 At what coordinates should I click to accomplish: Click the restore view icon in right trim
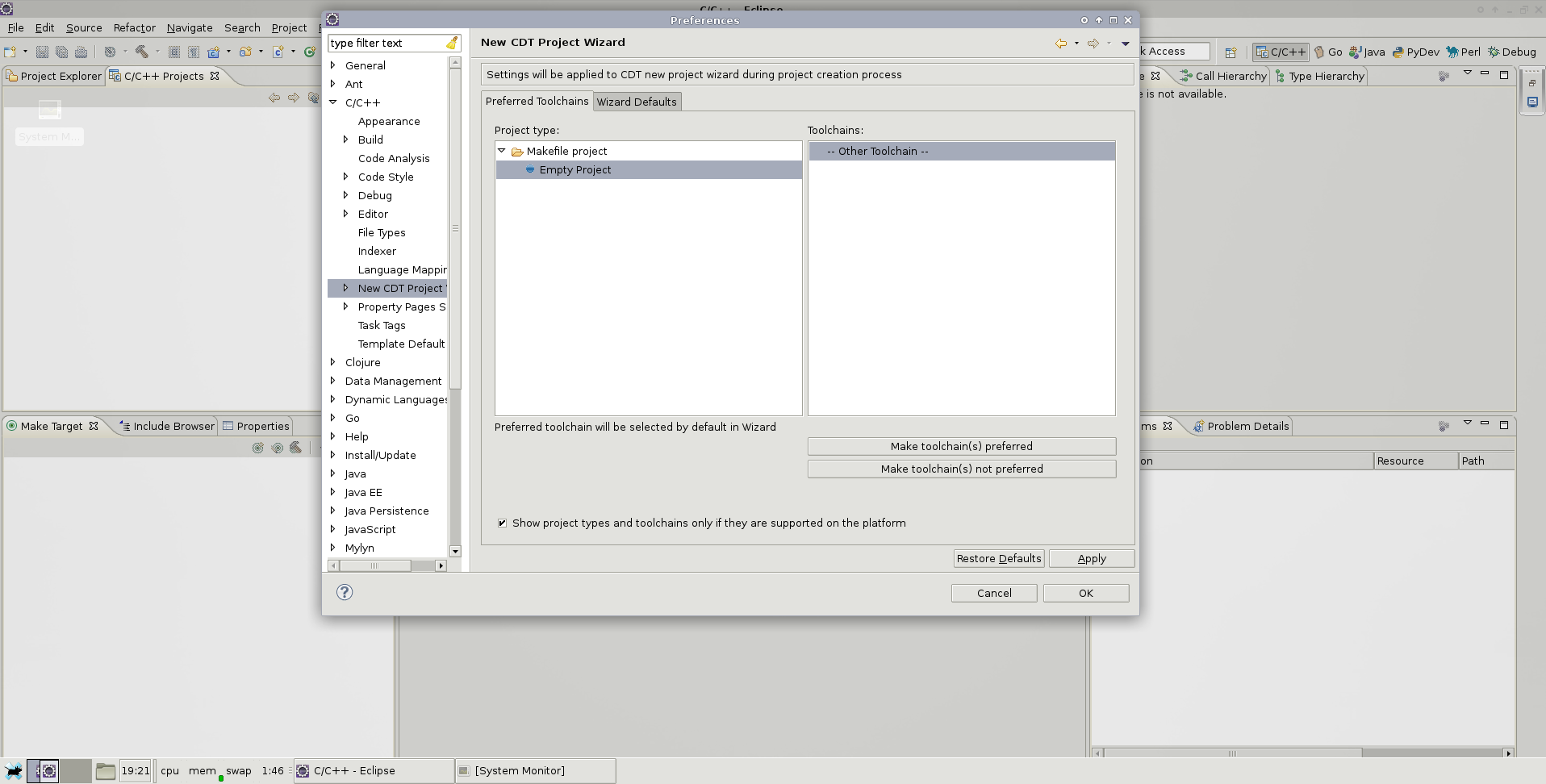[x=1532, y=83]
